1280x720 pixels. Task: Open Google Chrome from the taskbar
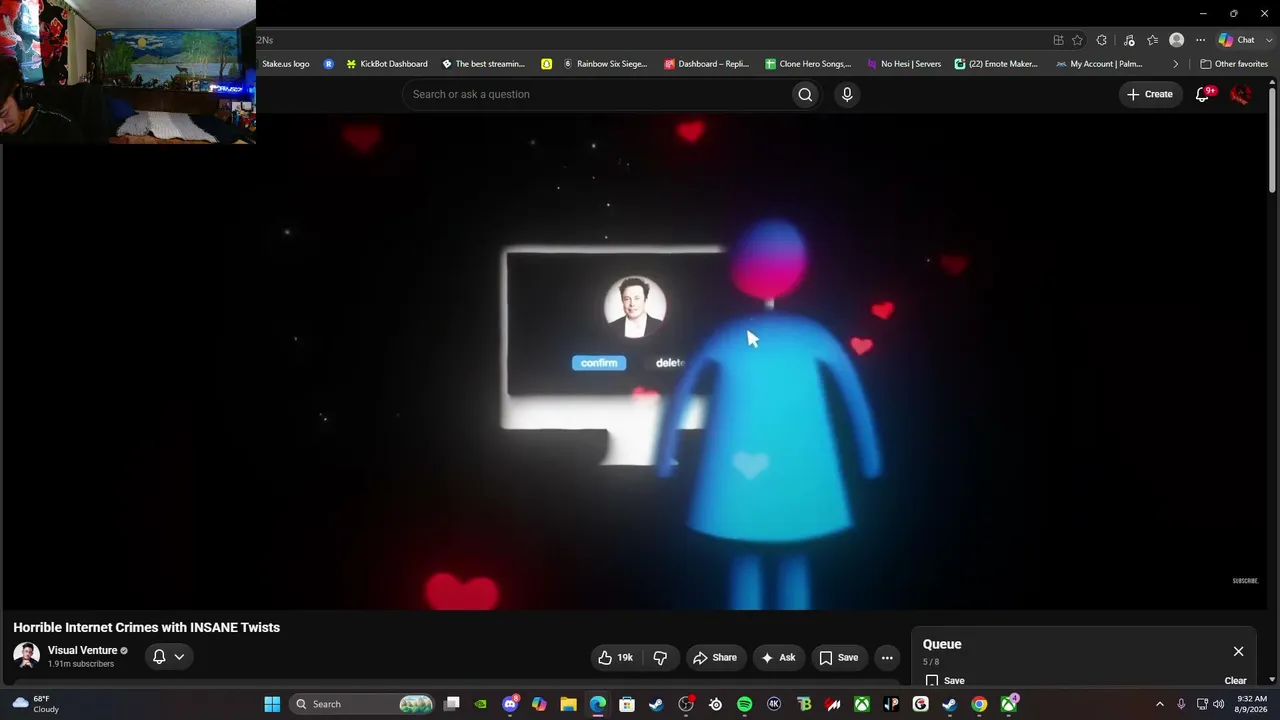click(979, 704)
